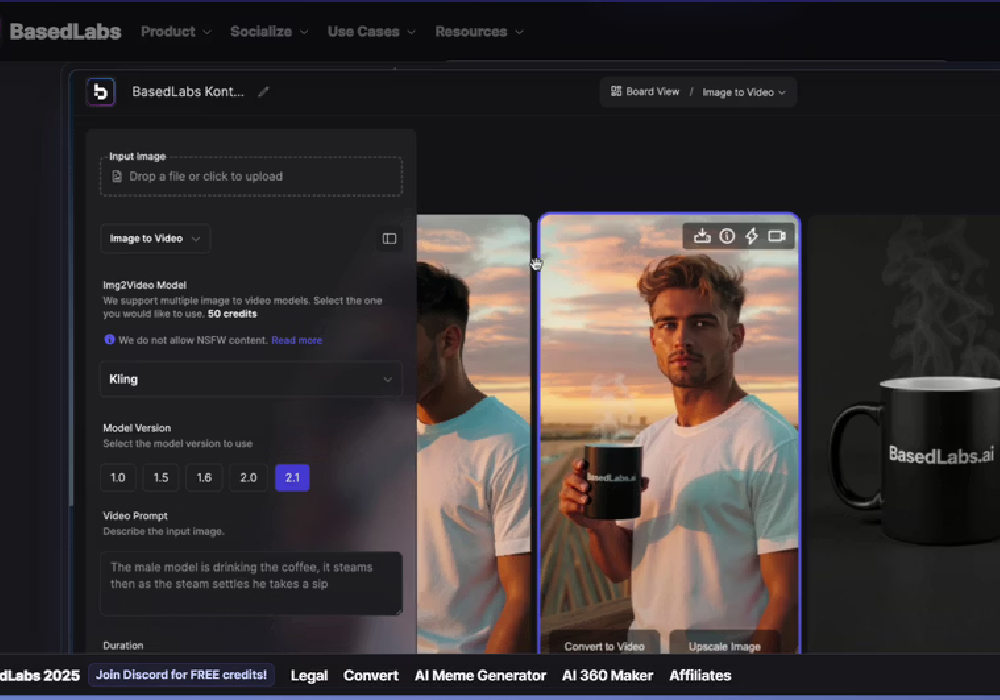
Task: Open the NSFW policy Read more link
Action: click(296, 340)
